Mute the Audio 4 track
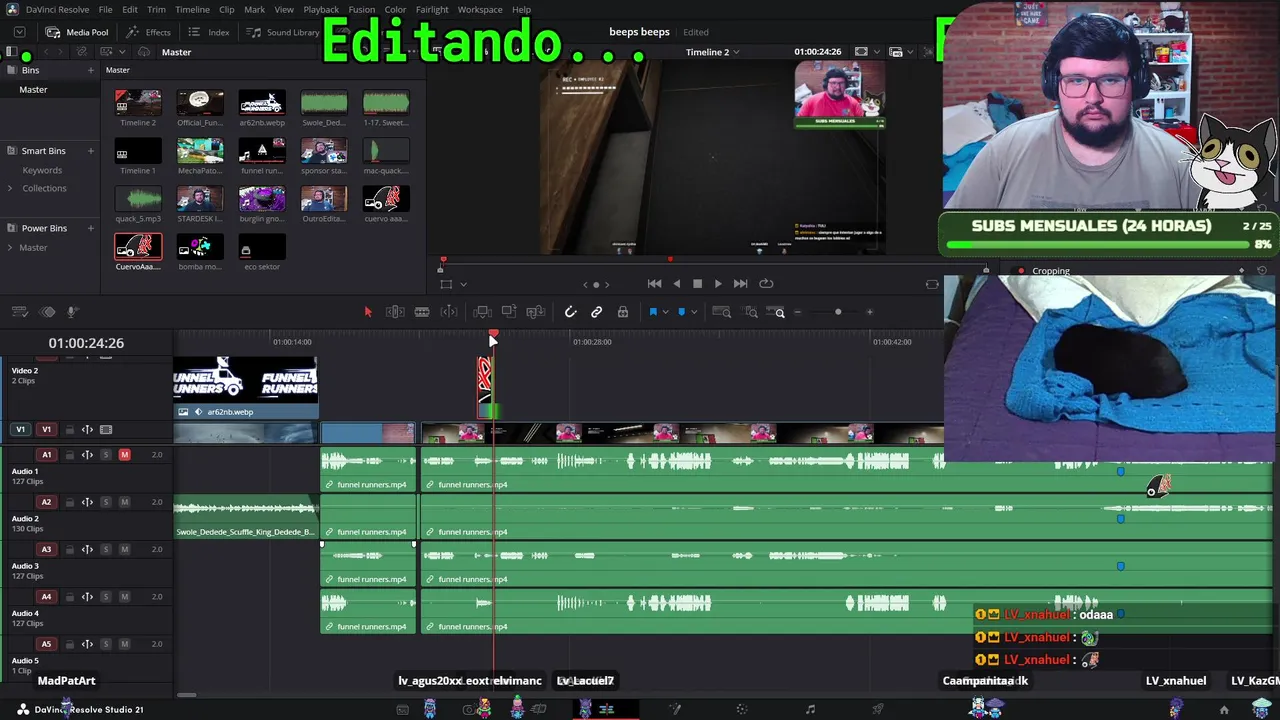The width and height of the screenshot is (1280, 720). [124, 597]
